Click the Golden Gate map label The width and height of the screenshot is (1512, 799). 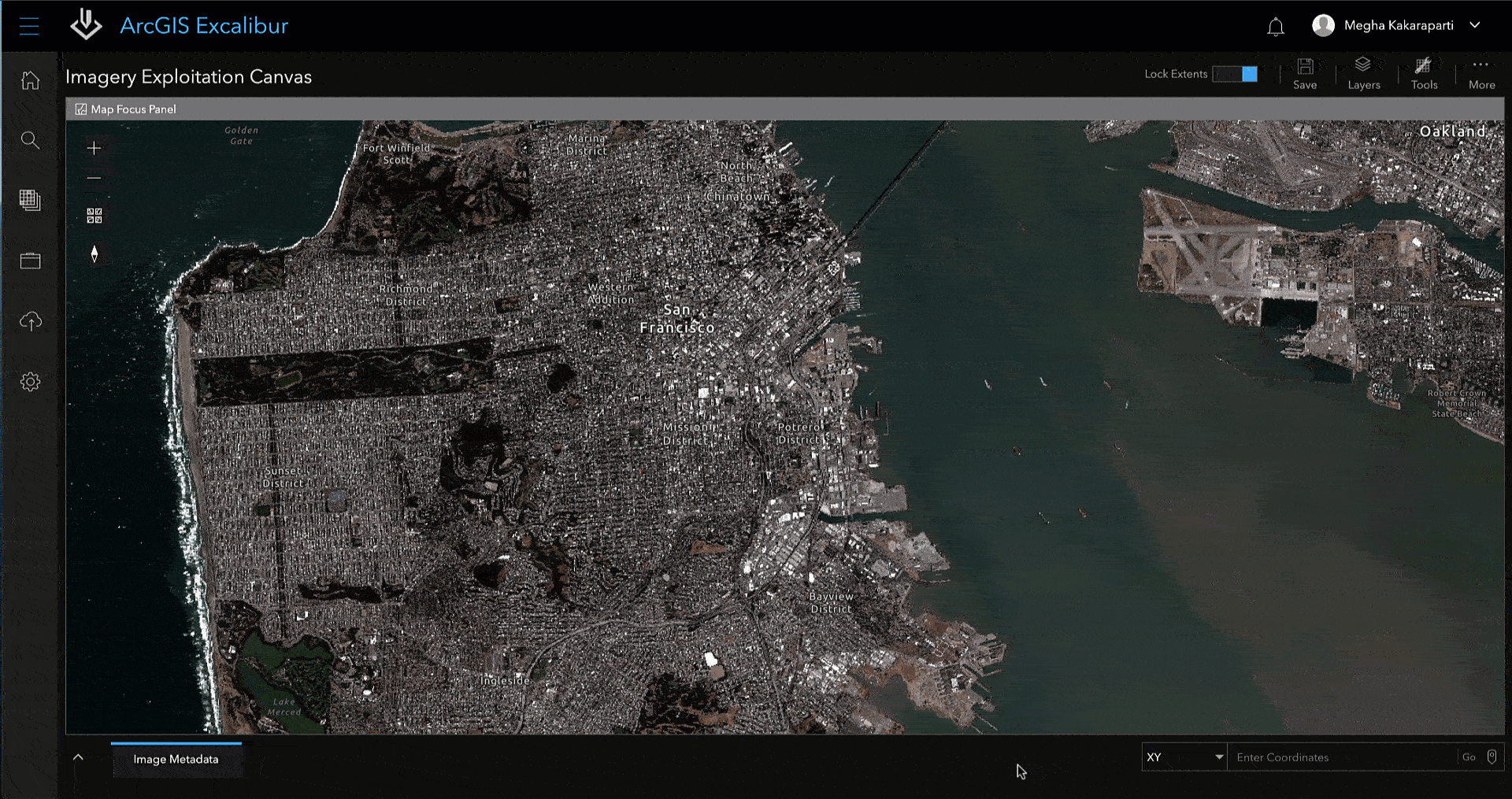pyautogui.click(x=242, y=135)
